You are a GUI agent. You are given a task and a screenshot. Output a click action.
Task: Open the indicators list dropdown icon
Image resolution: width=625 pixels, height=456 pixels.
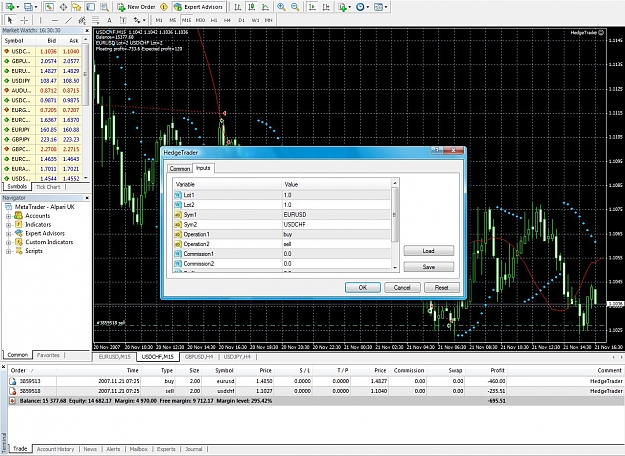(x=344, y=7)
